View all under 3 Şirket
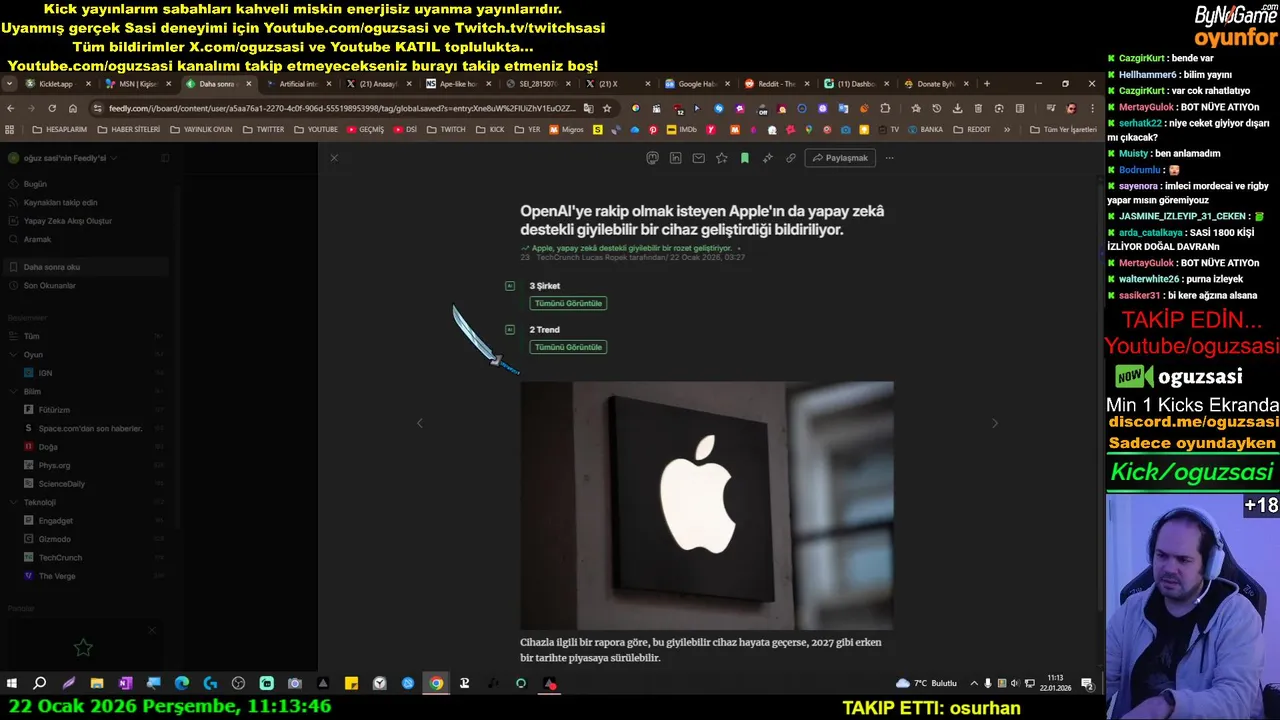The image size is (1280, 720). point(568,303)
